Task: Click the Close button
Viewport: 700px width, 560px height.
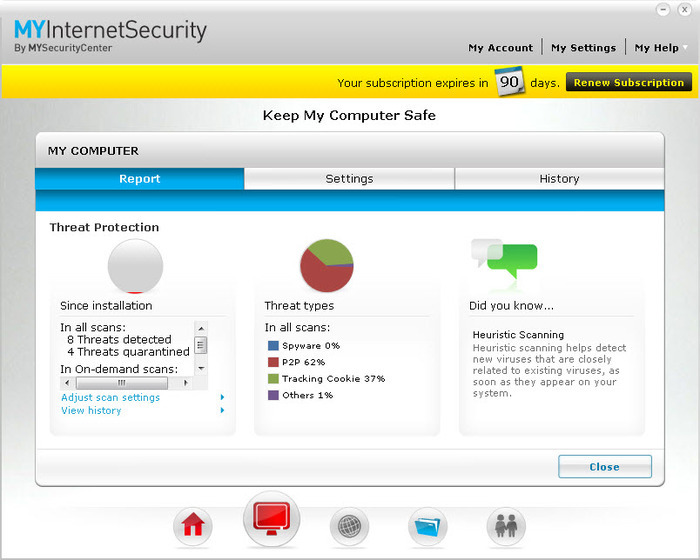Action: tap(605, 467)
